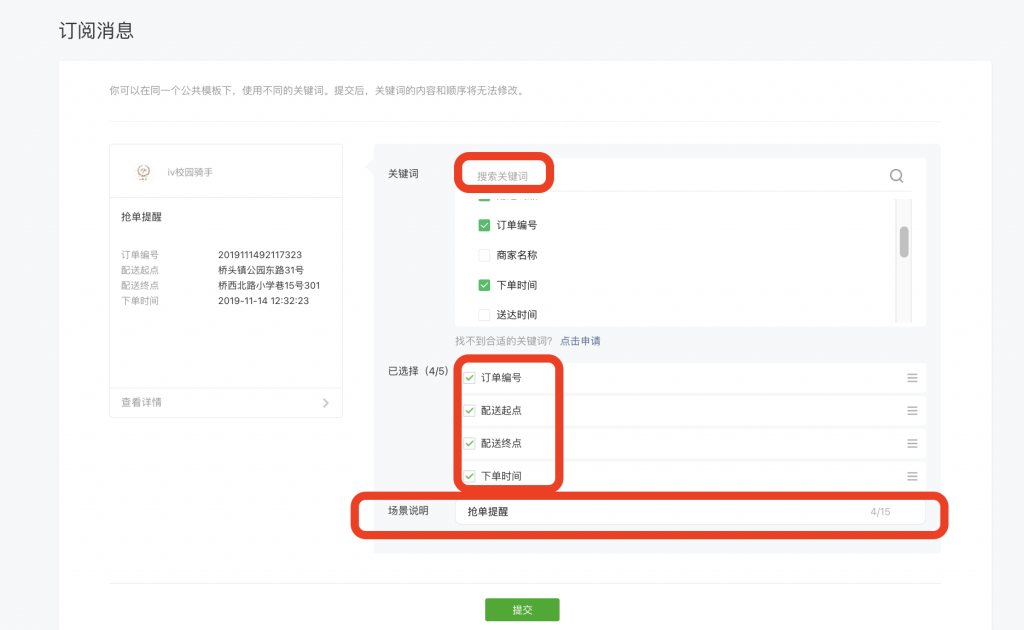Click drag handle icon for 配送起点 row
1024x630 pixels.
click(912, 411)
